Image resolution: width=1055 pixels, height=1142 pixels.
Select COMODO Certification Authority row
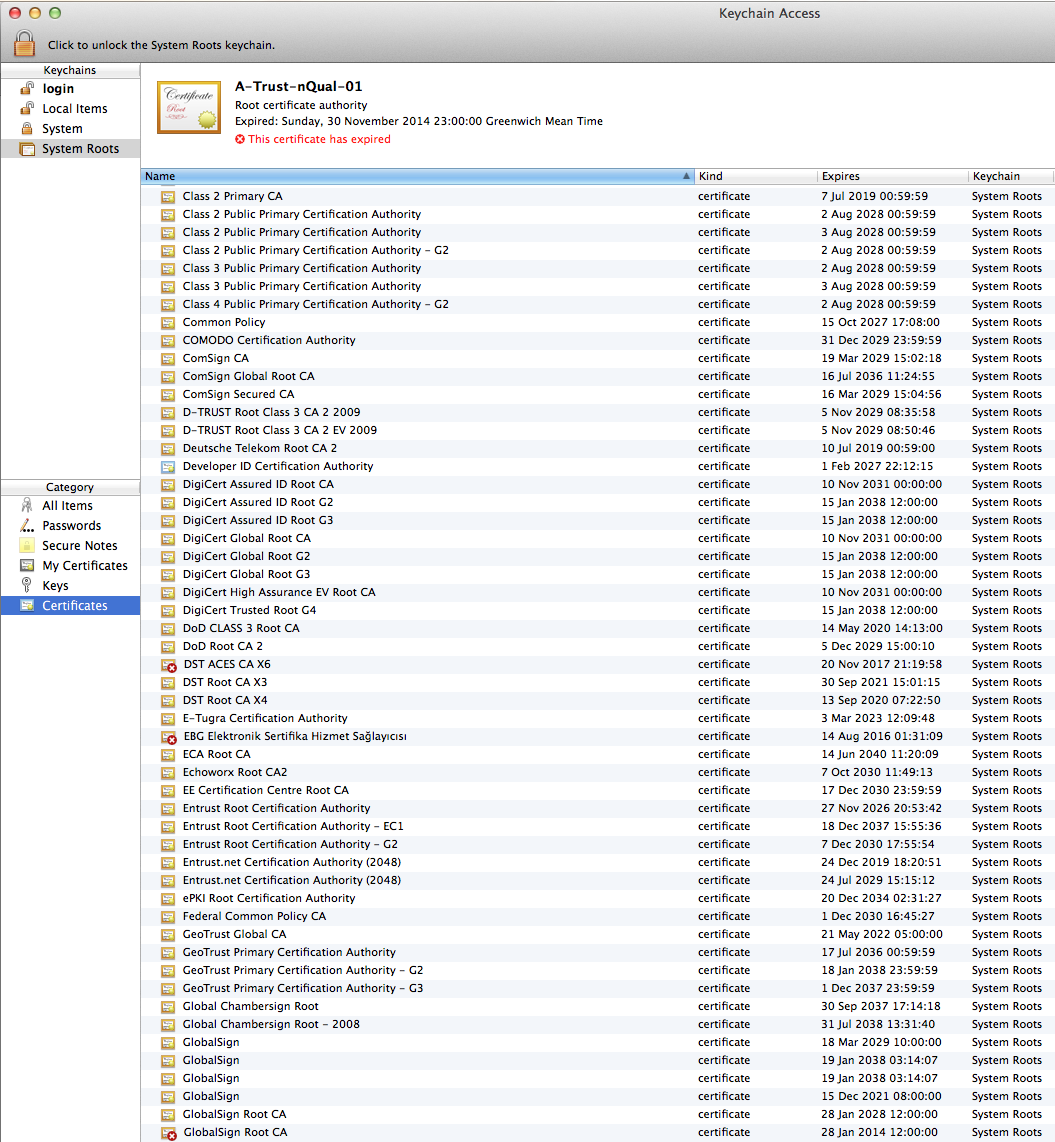pyautogui.click(x=597, y=340)
